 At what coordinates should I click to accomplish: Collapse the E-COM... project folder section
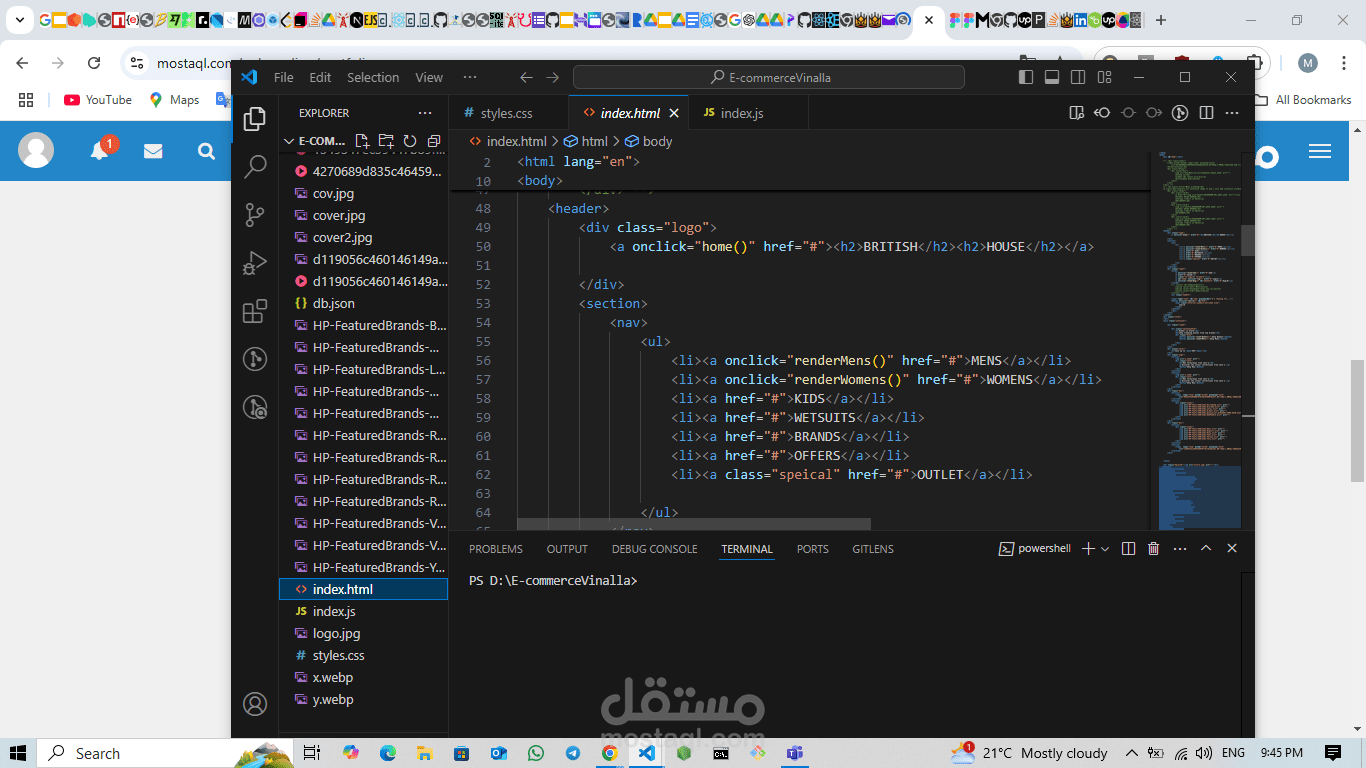tap(290, 141)
